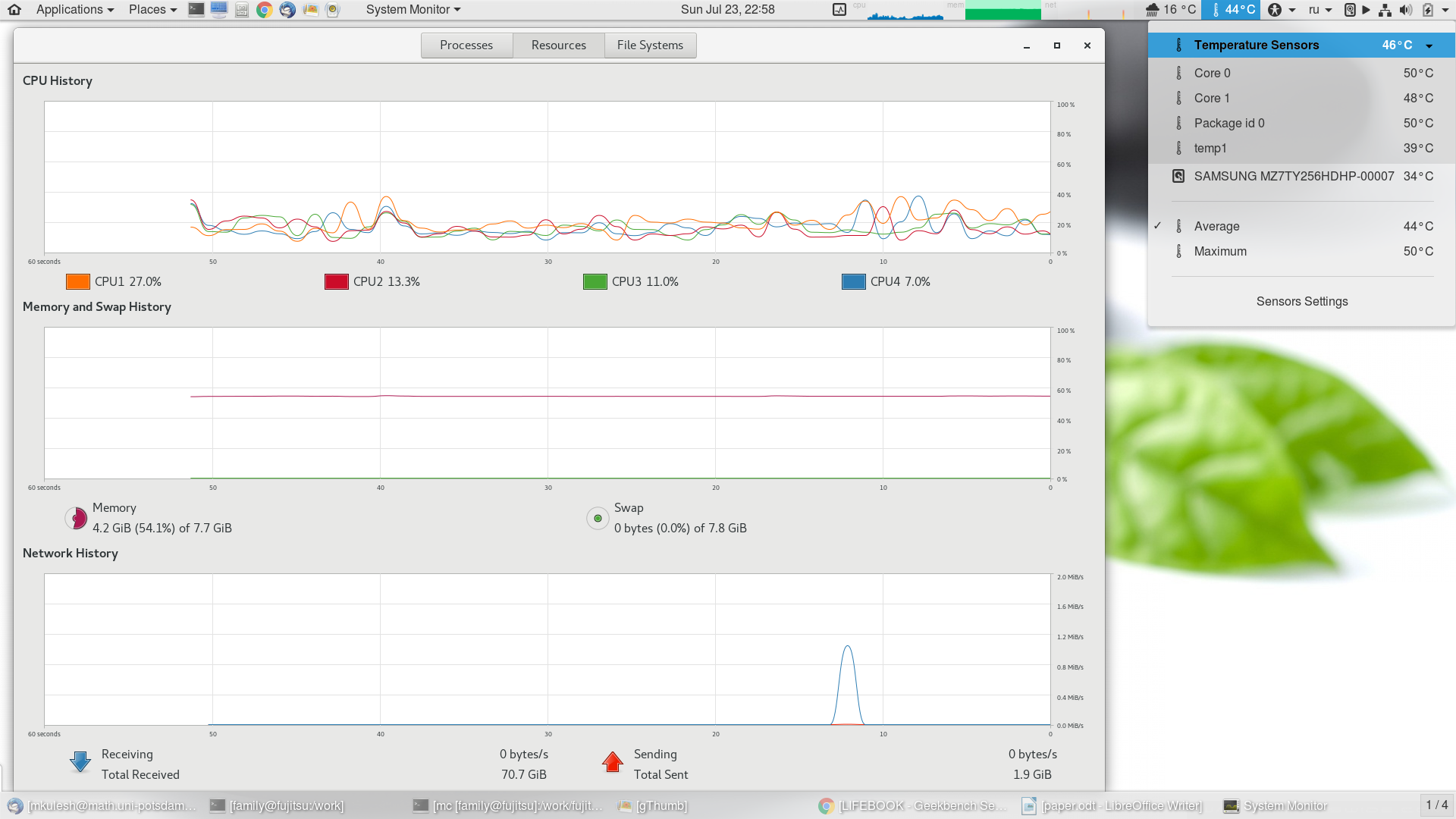Switch to paper.odt LibreOffice Writer taskbar window
Screen dimensions: 1456x819
click(x=1113, y=805)
